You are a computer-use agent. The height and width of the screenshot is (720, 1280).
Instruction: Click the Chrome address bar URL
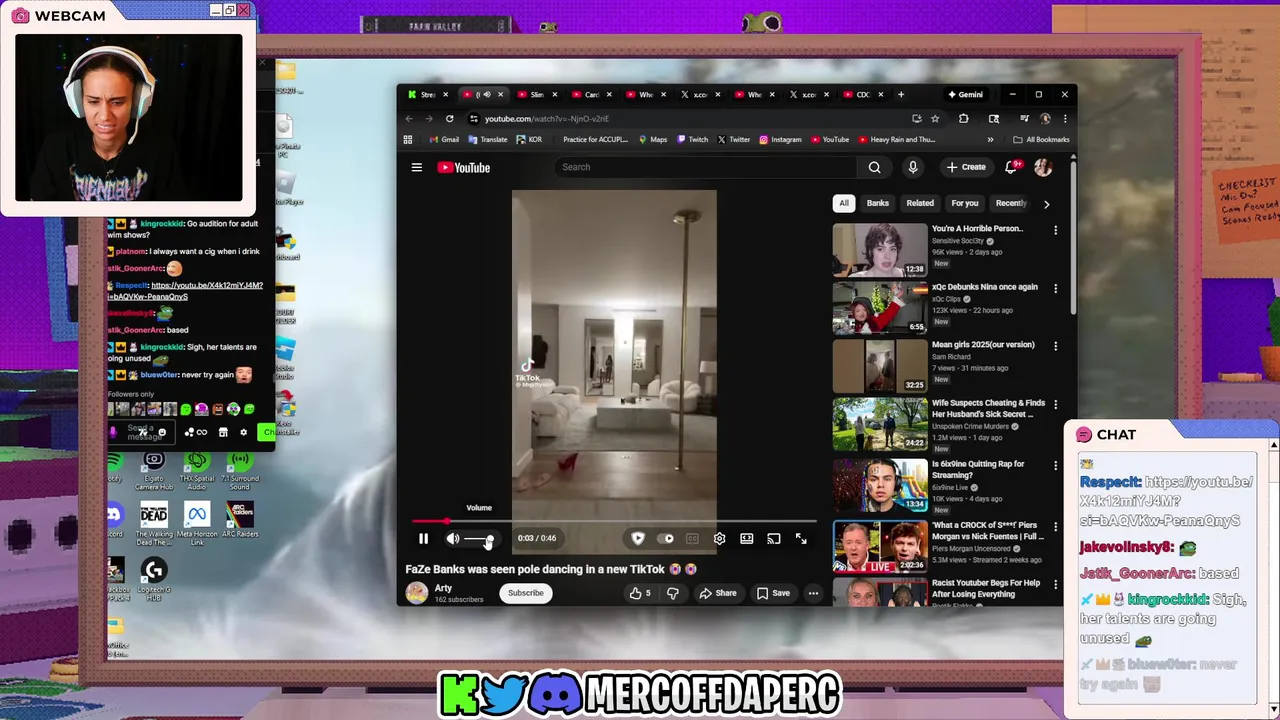click(546, 118)
